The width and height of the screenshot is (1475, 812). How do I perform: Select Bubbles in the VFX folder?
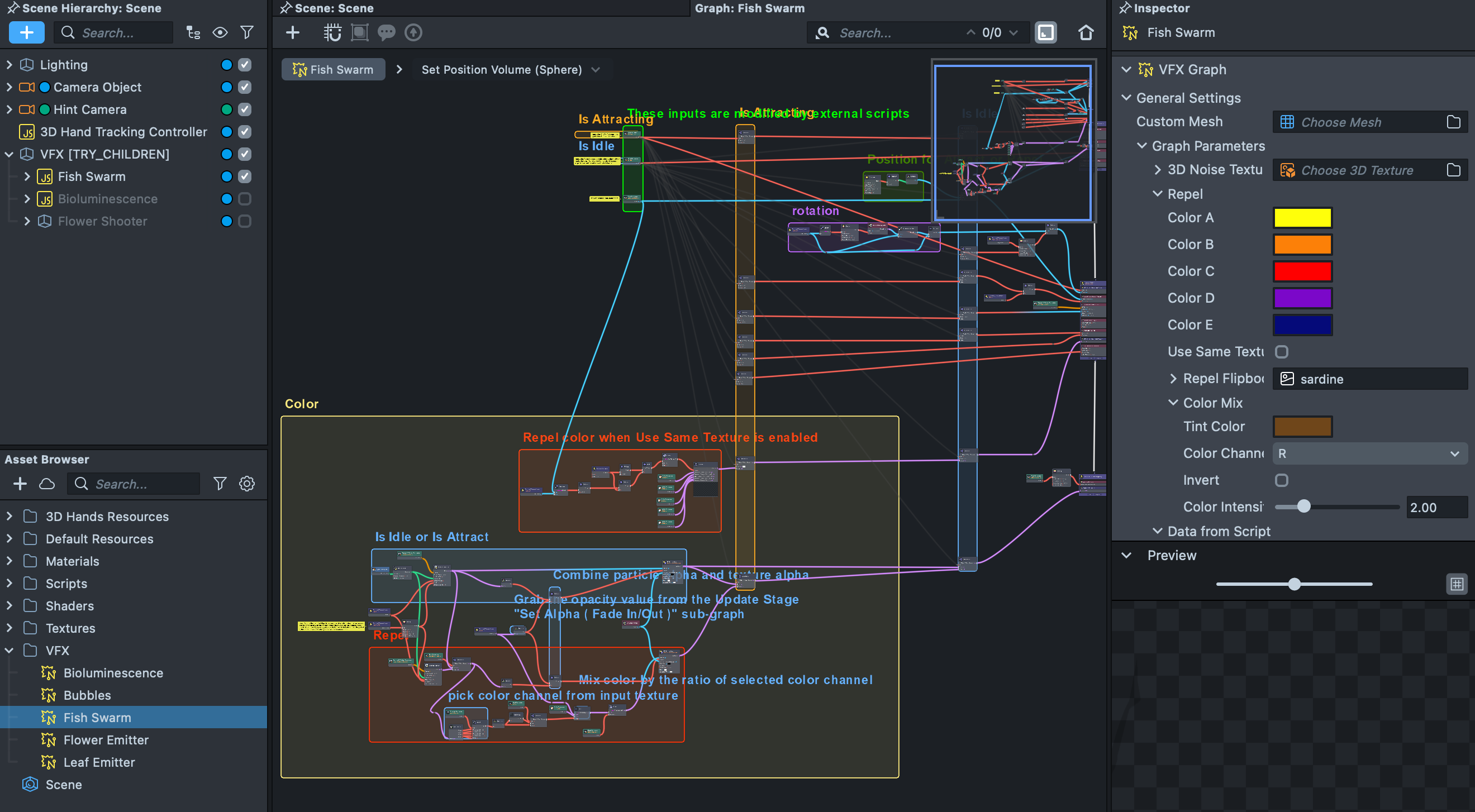[x=87, y=695]
